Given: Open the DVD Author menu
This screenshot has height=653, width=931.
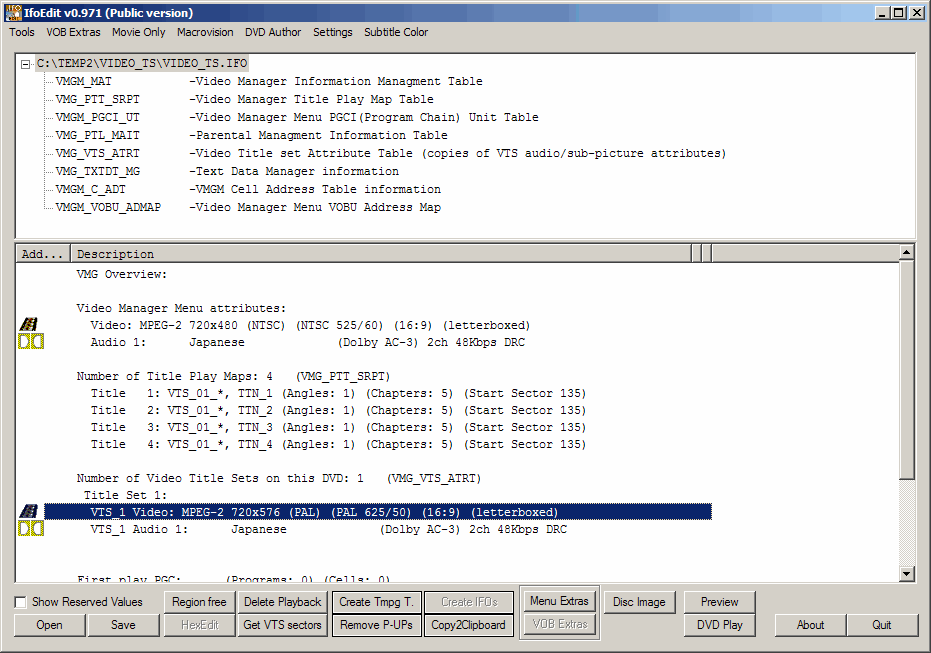Looking at the screenshot, I should 273,32.
